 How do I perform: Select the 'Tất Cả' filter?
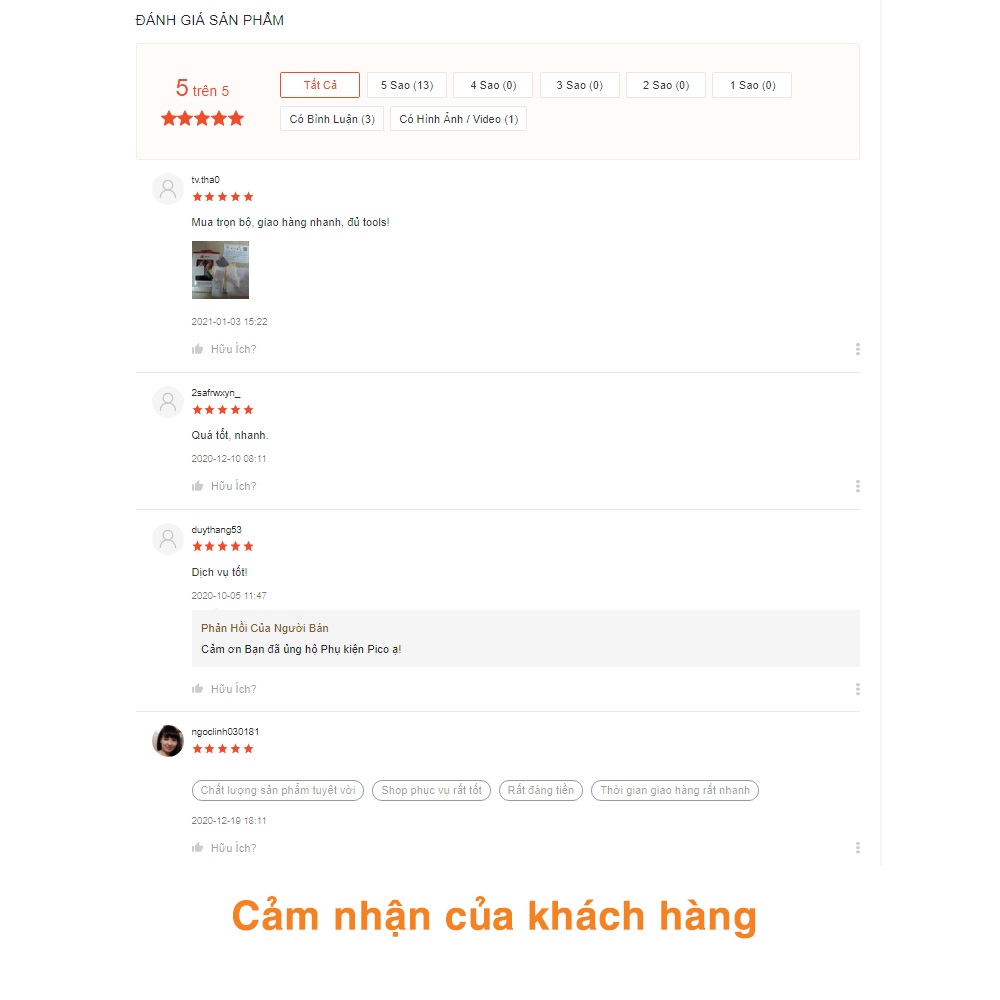point(320,85)
